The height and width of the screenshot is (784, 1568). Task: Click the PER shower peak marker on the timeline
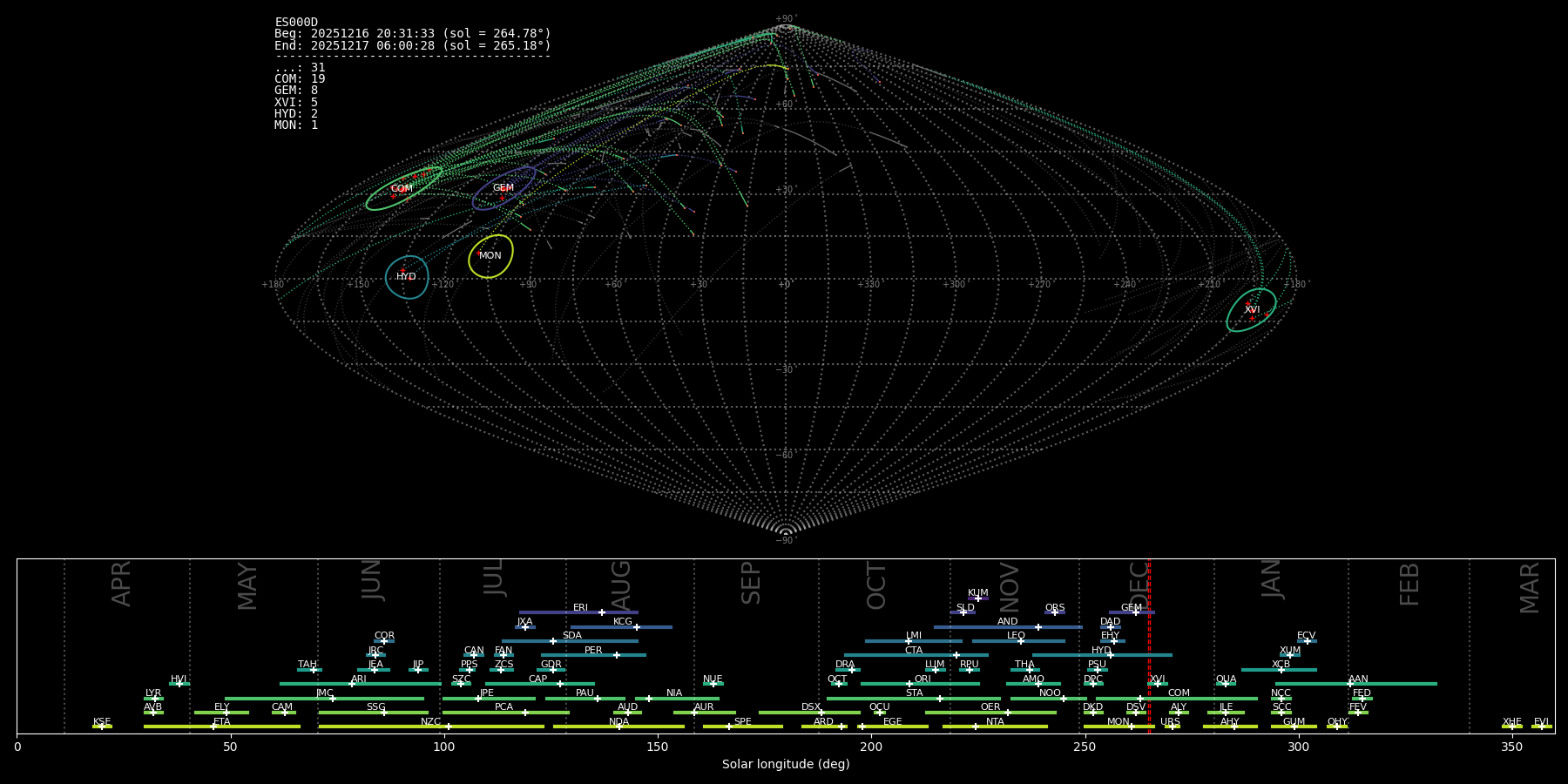(x=617, y=655)
